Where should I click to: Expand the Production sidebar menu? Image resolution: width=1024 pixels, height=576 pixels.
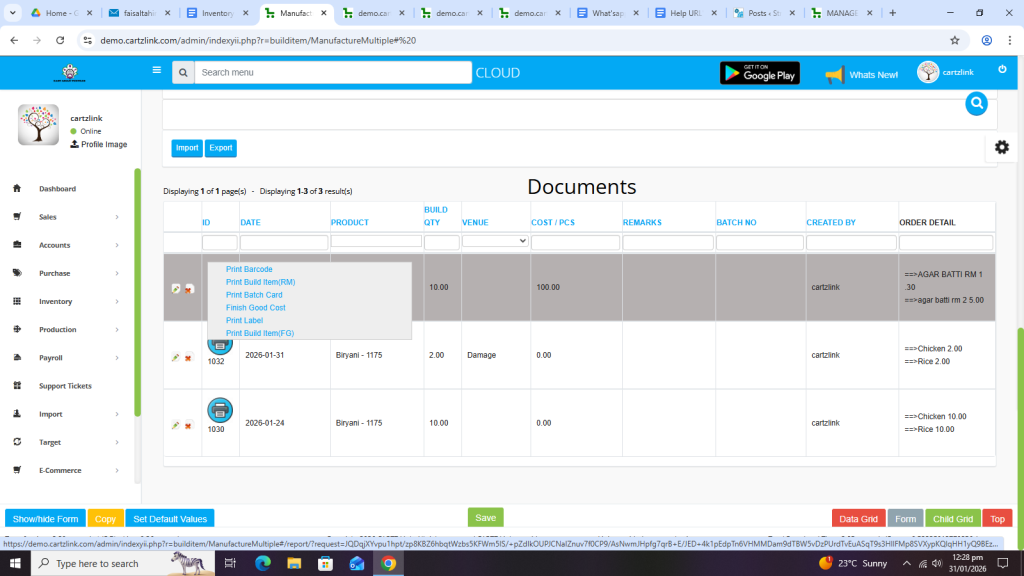pyautogui.click(x=68, y=329)
